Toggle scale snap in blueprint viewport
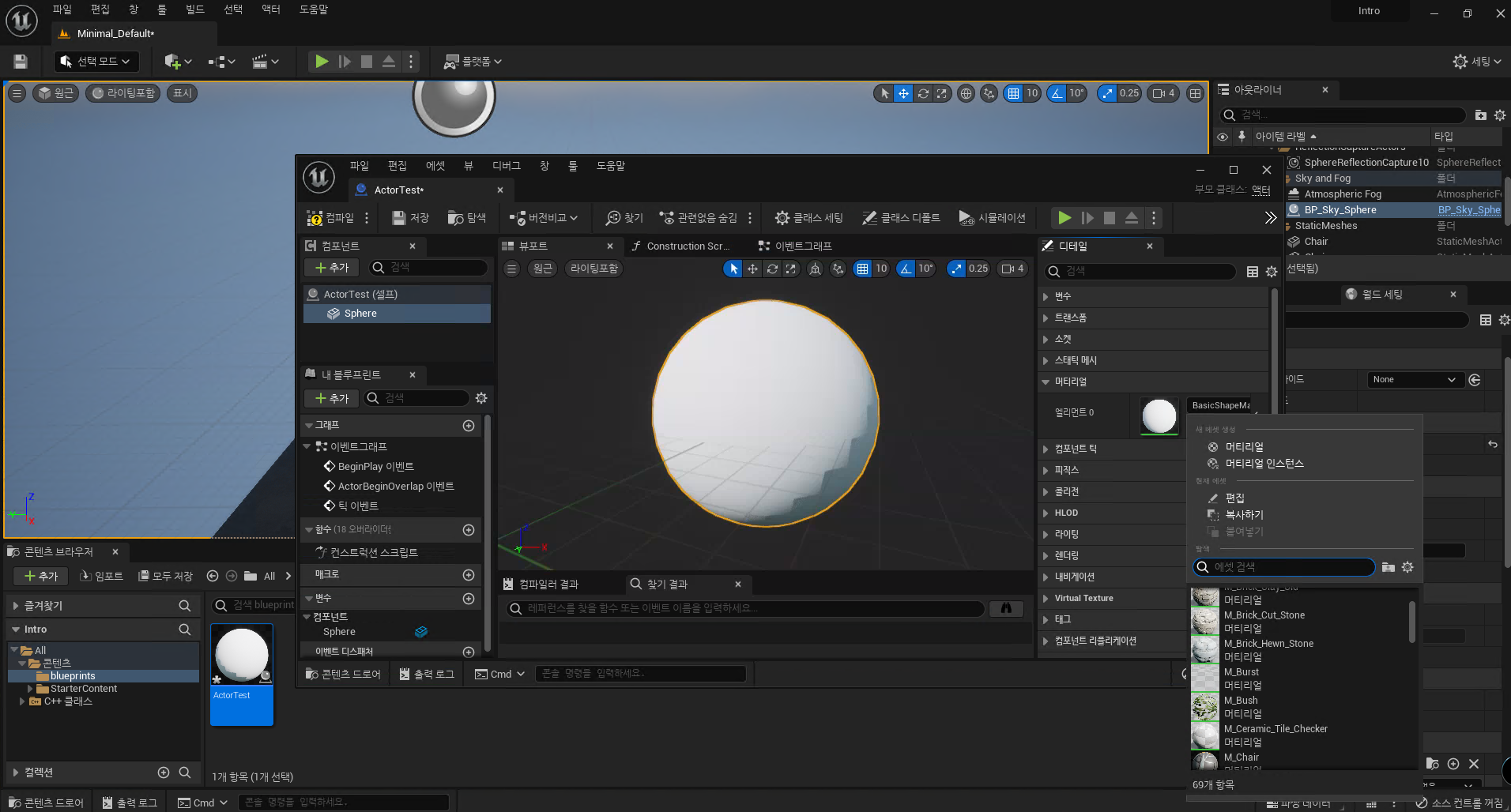The height and width of the screenshot is (812, 1511). tap(956, 269)
